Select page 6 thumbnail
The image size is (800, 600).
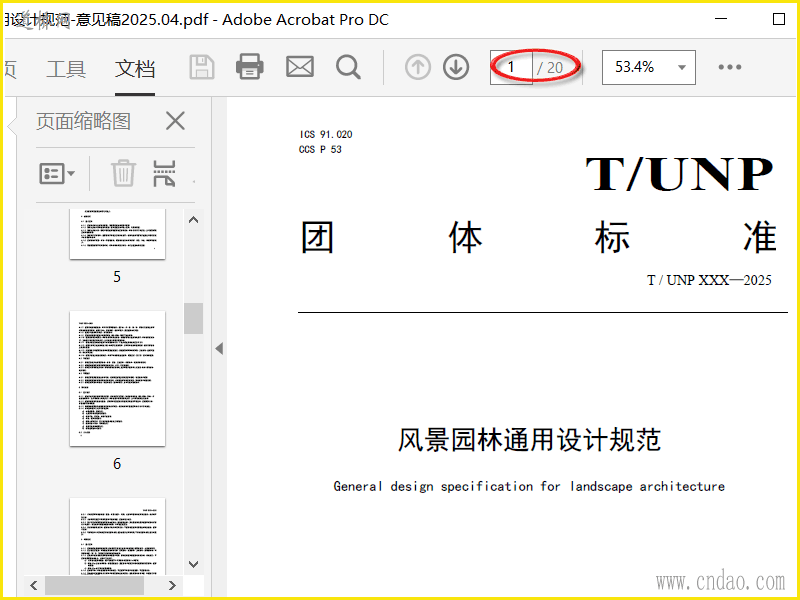[x=117, y=379]
